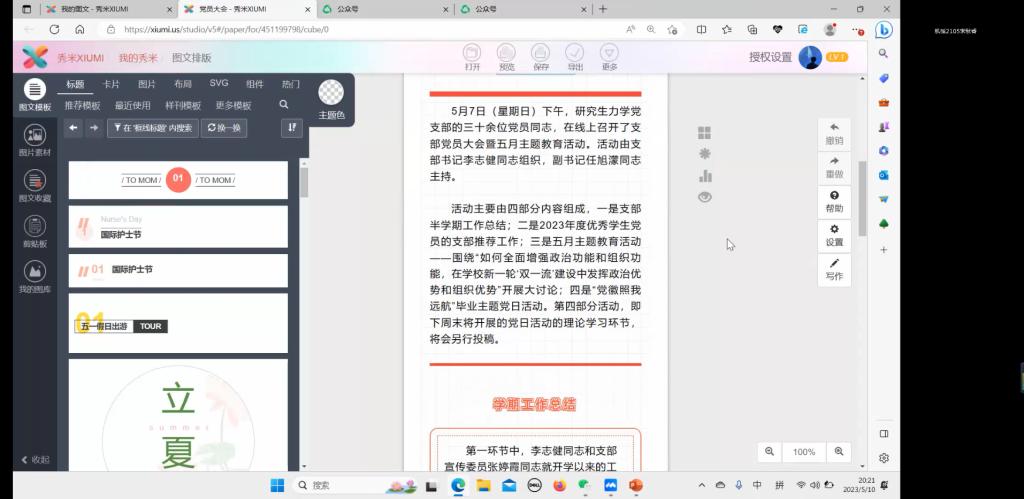
Task: Toggle the grid layout icon beside the document
Action: pos(704,133)
